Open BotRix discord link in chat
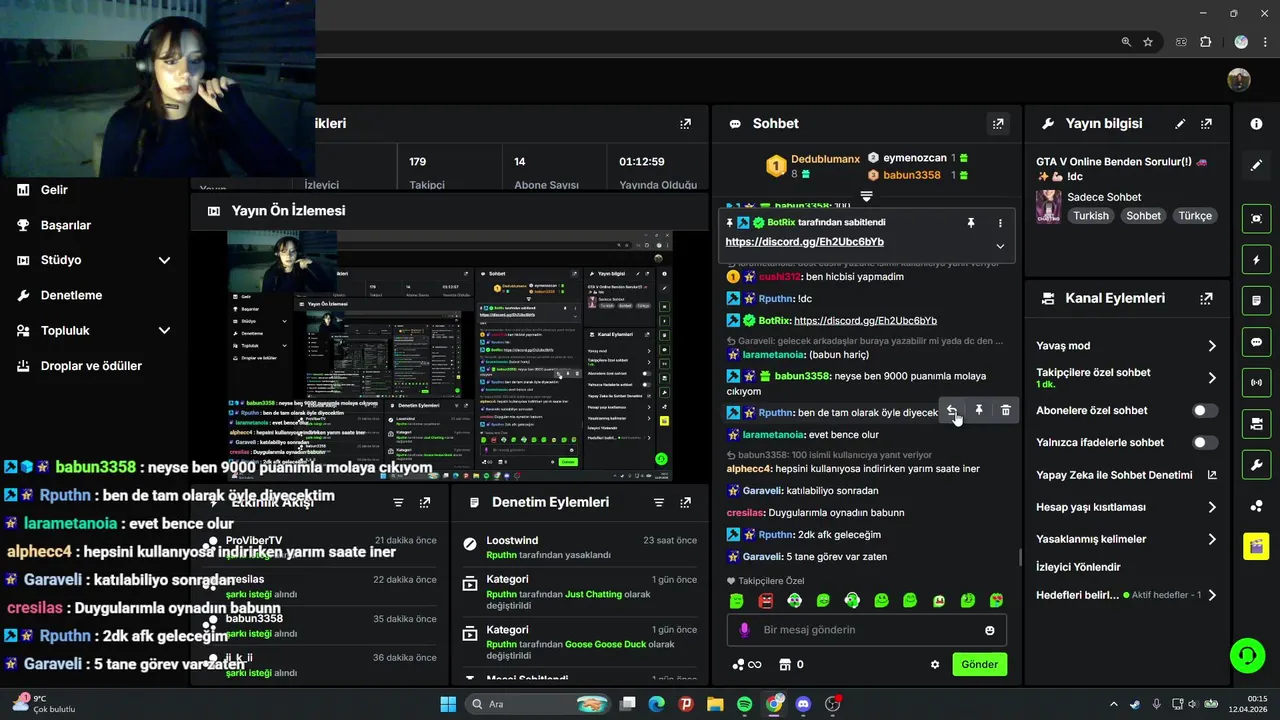This screenshot has width=1280, height=720. click(865, 321)
